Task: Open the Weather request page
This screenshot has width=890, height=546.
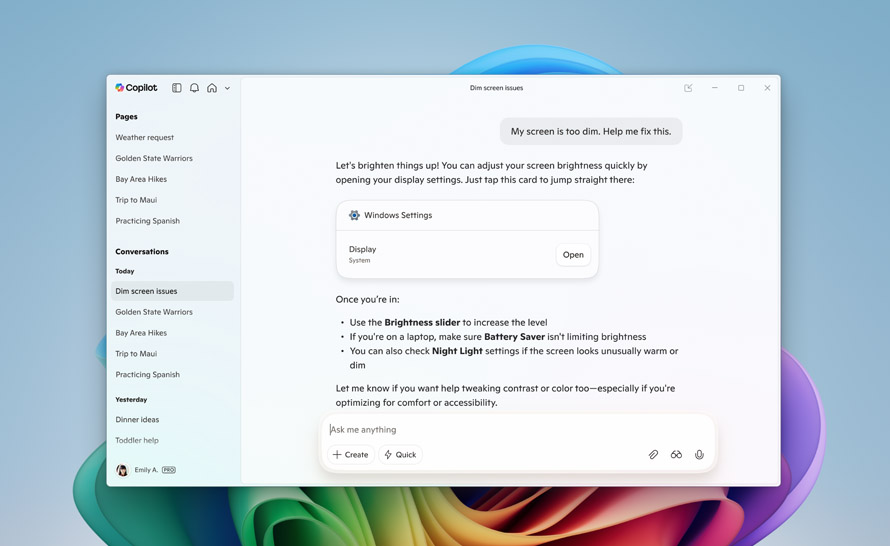Action: pos(145,138)
